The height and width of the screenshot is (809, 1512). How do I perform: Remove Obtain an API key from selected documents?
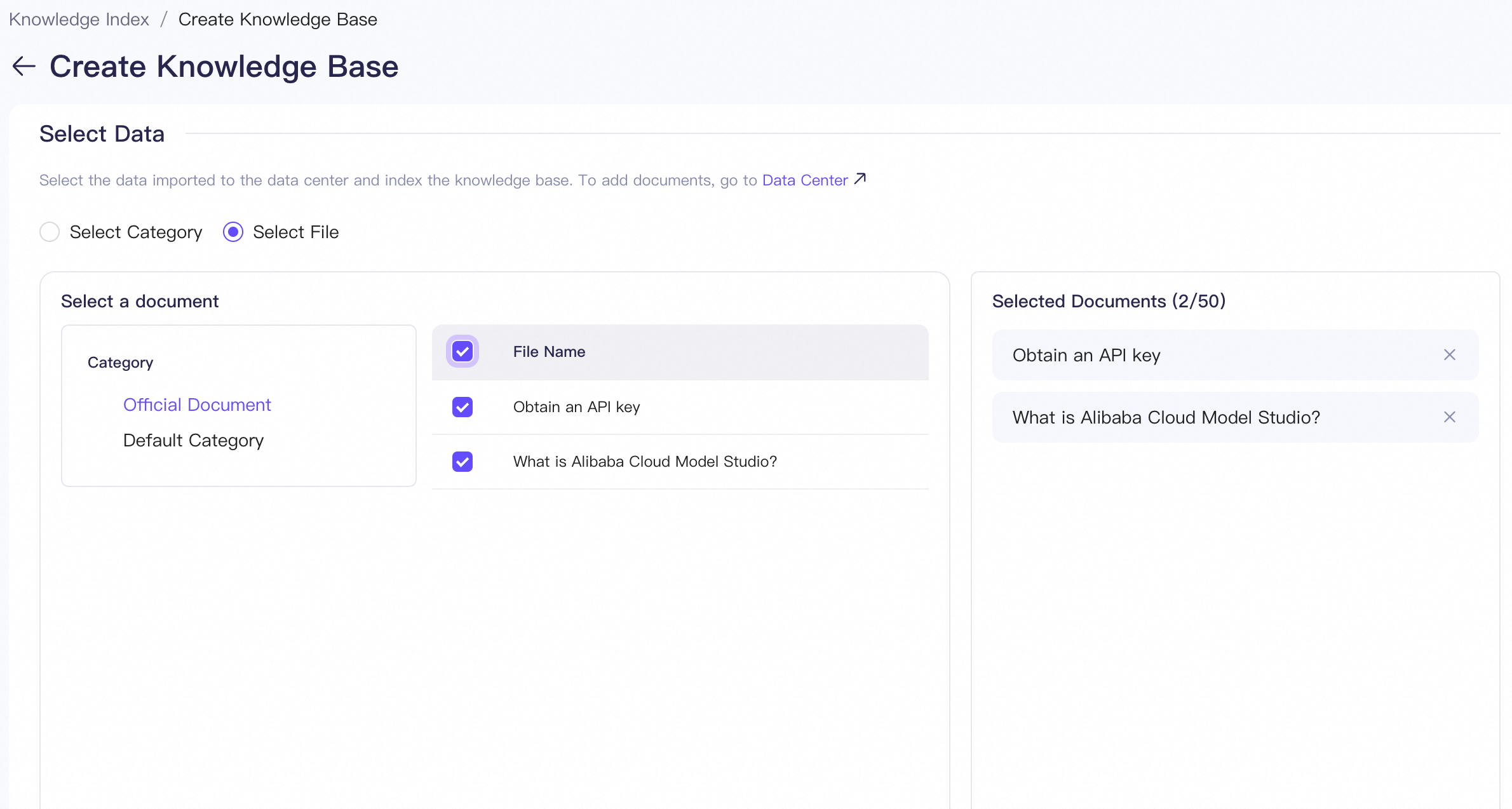[x=1450, y=355]
